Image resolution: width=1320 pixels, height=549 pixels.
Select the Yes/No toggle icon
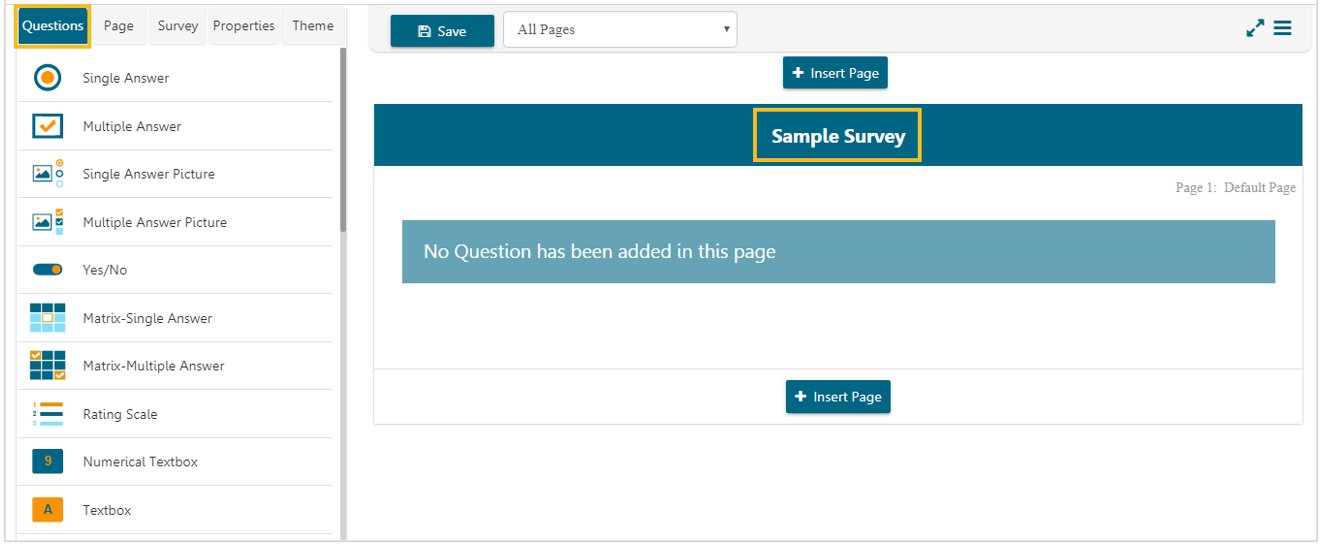click(x=47, y=270)
